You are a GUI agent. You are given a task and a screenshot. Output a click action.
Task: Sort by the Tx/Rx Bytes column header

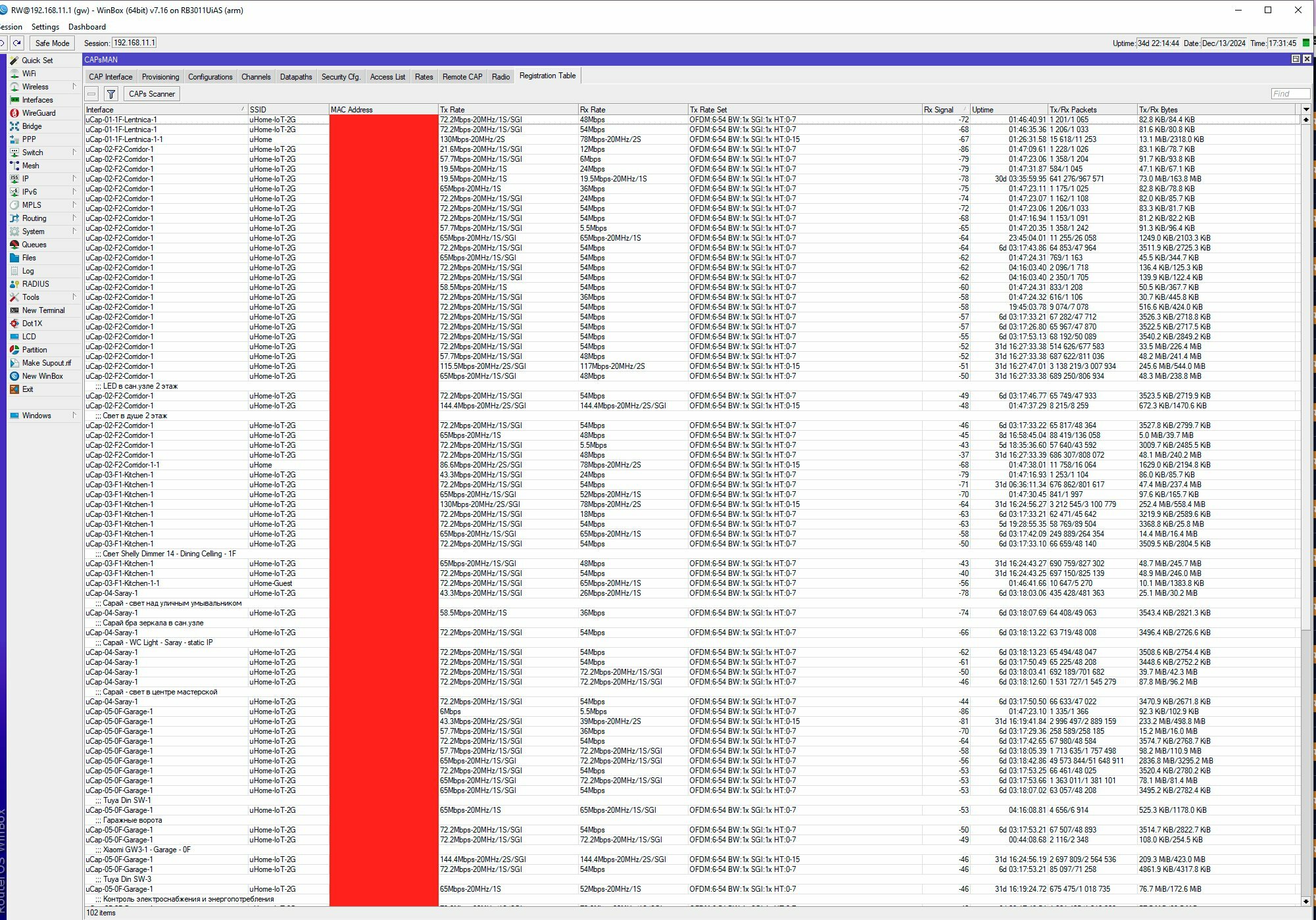[1218, 109]
